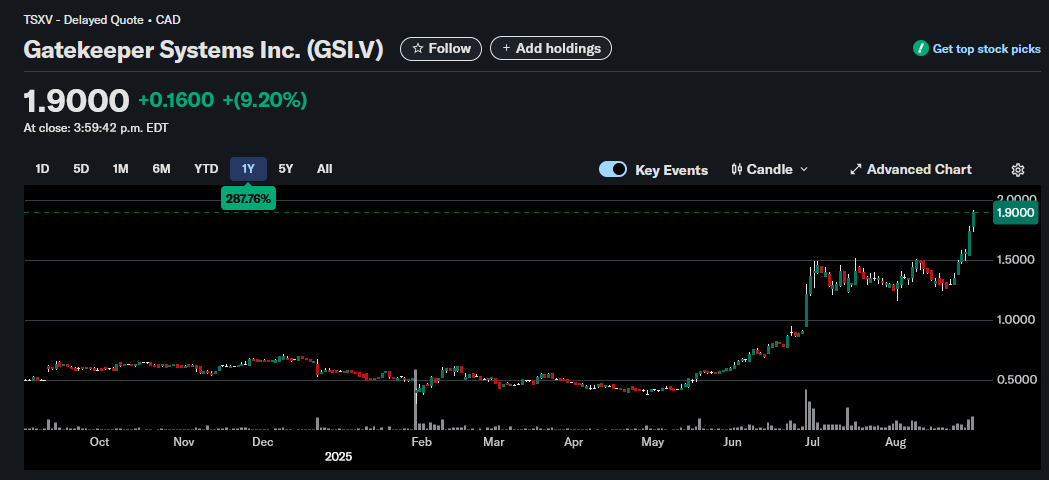Click the tallest July volume bar

coord(806,410)
